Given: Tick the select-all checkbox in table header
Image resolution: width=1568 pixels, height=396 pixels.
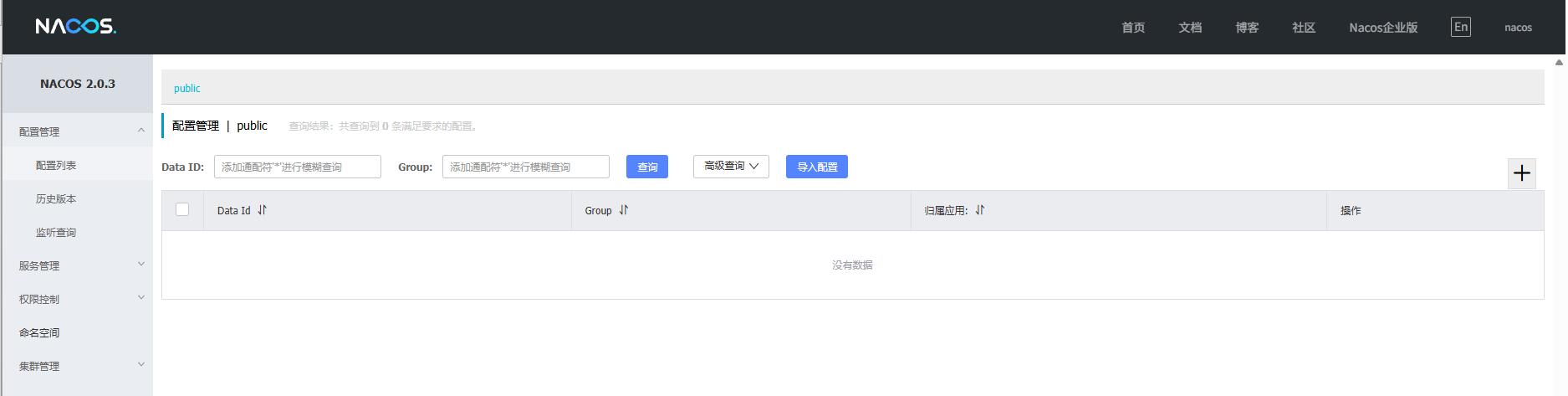Looking at the screenshot, I should click(182, 209).
